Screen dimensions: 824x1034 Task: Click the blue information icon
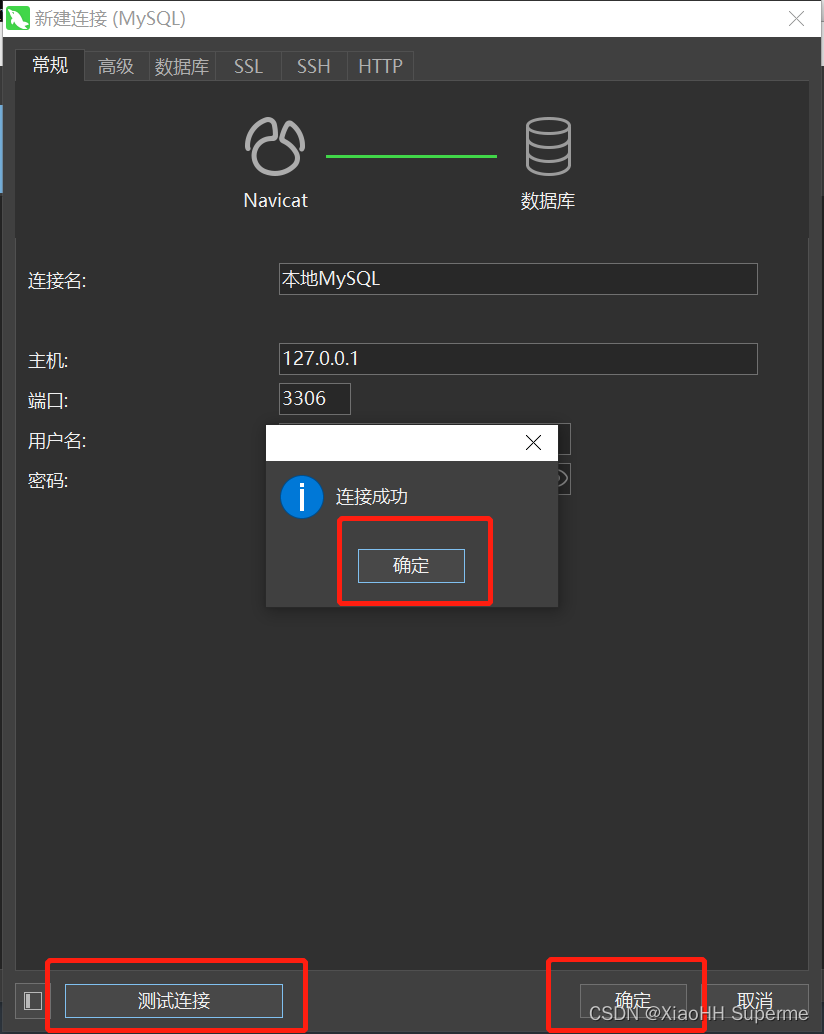coord(302,497)
